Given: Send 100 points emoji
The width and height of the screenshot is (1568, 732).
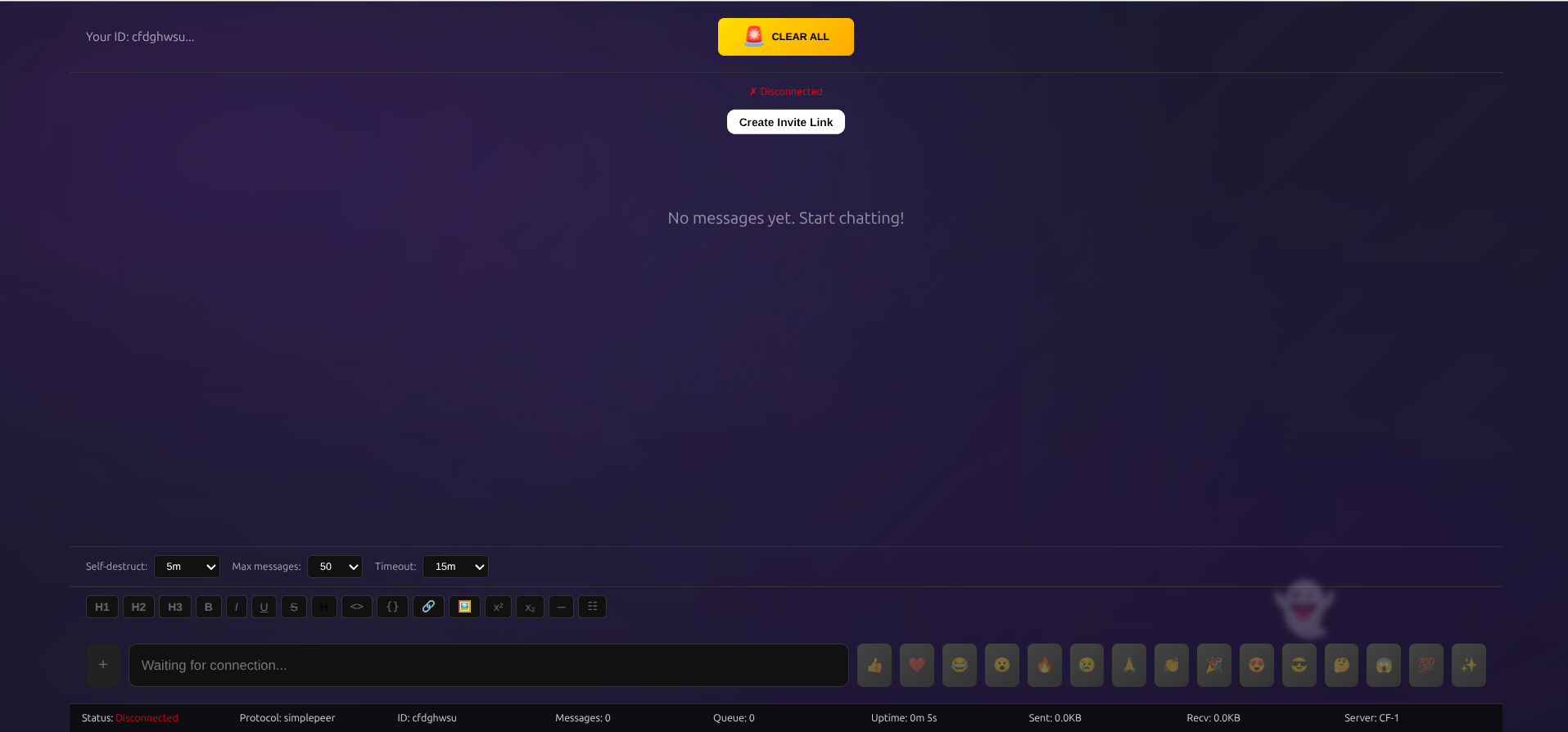Looking at the screenshot, I should 1426,665.
